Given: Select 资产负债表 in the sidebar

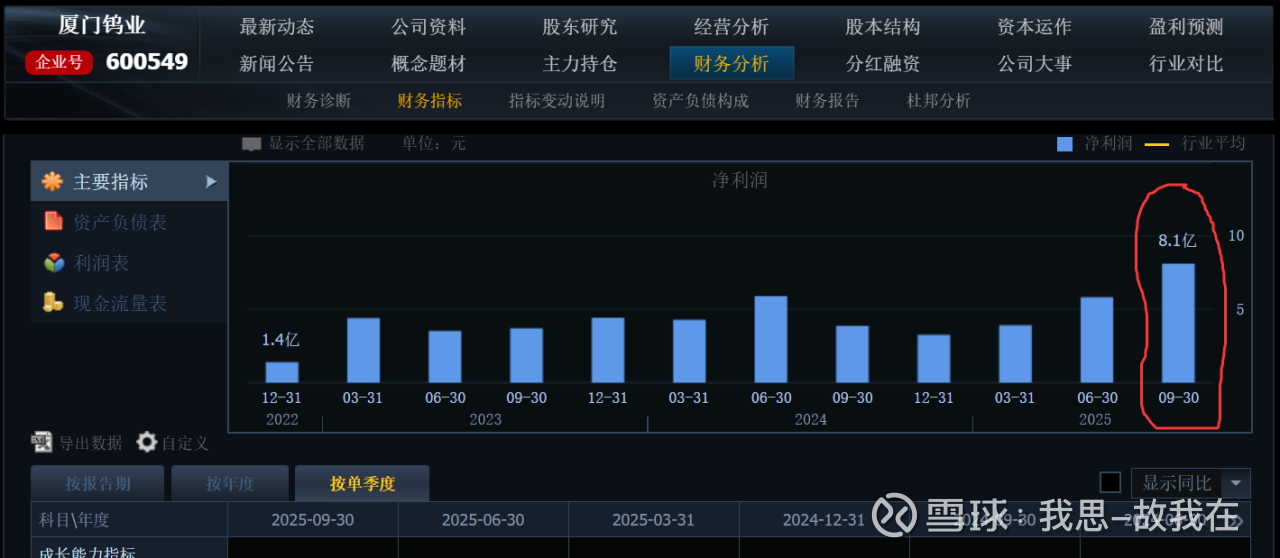Looking at the screenshot, I should coord(120,222).
